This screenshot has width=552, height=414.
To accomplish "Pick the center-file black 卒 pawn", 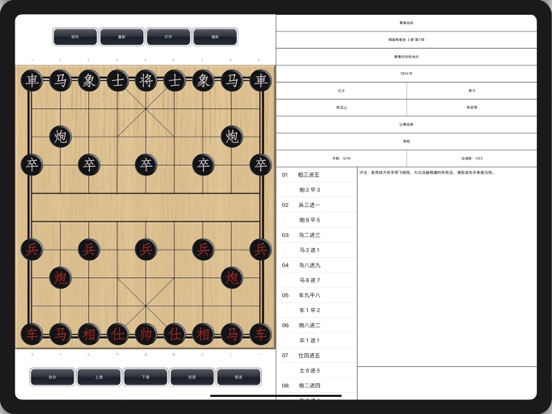I will [146, 165].
